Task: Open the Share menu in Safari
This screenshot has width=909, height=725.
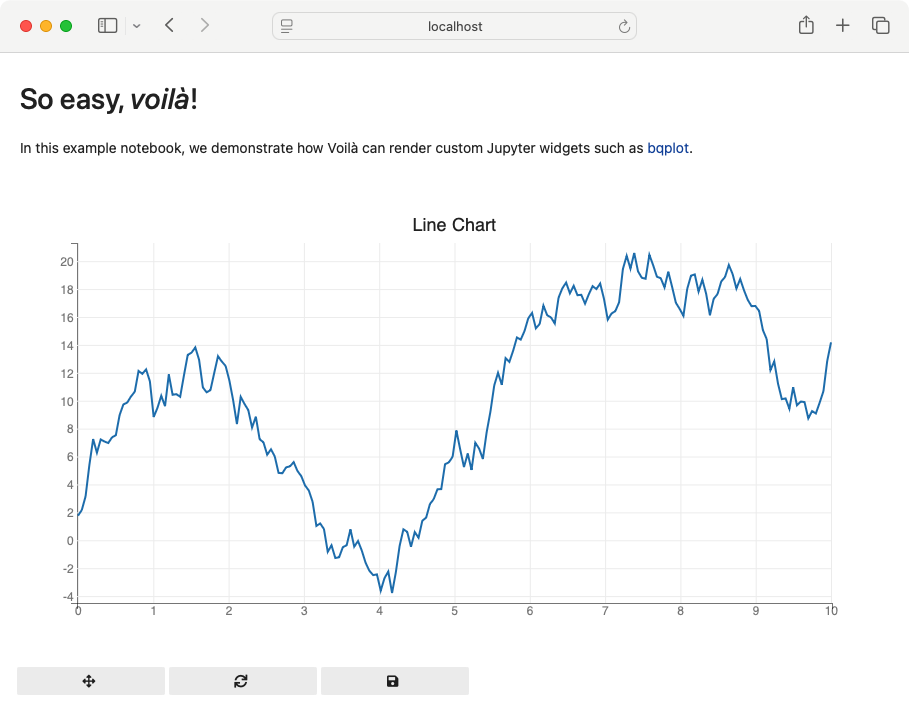Action: pos(806,26)
